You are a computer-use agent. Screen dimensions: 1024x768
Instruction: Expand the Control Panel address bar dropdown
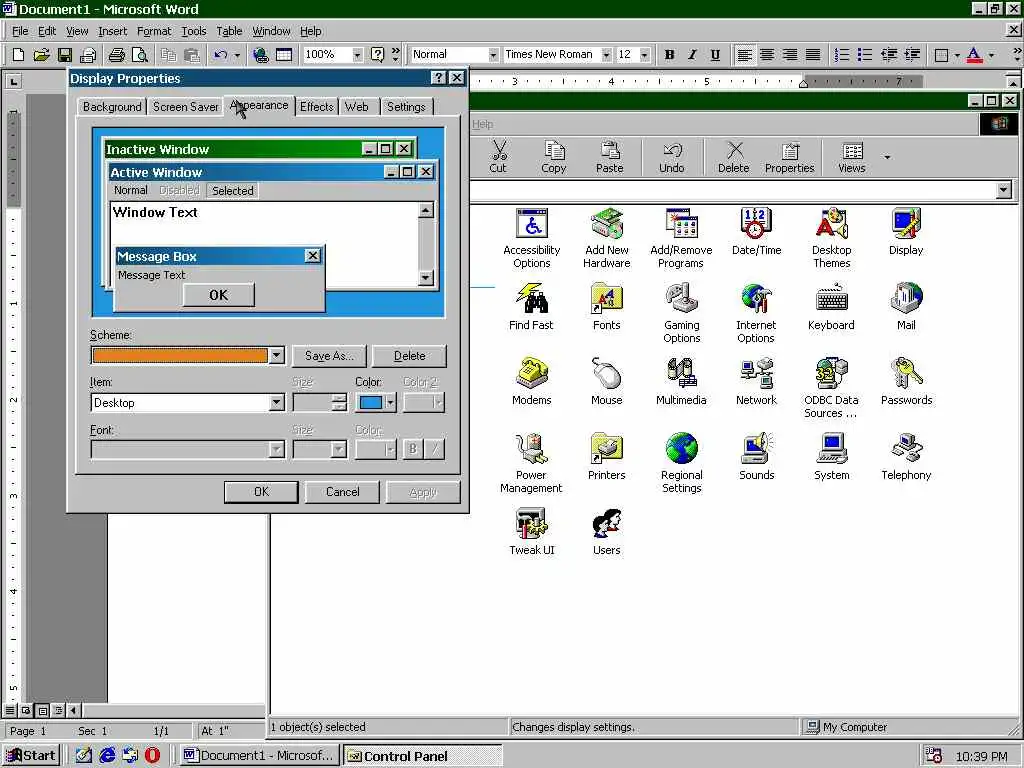1004,190
